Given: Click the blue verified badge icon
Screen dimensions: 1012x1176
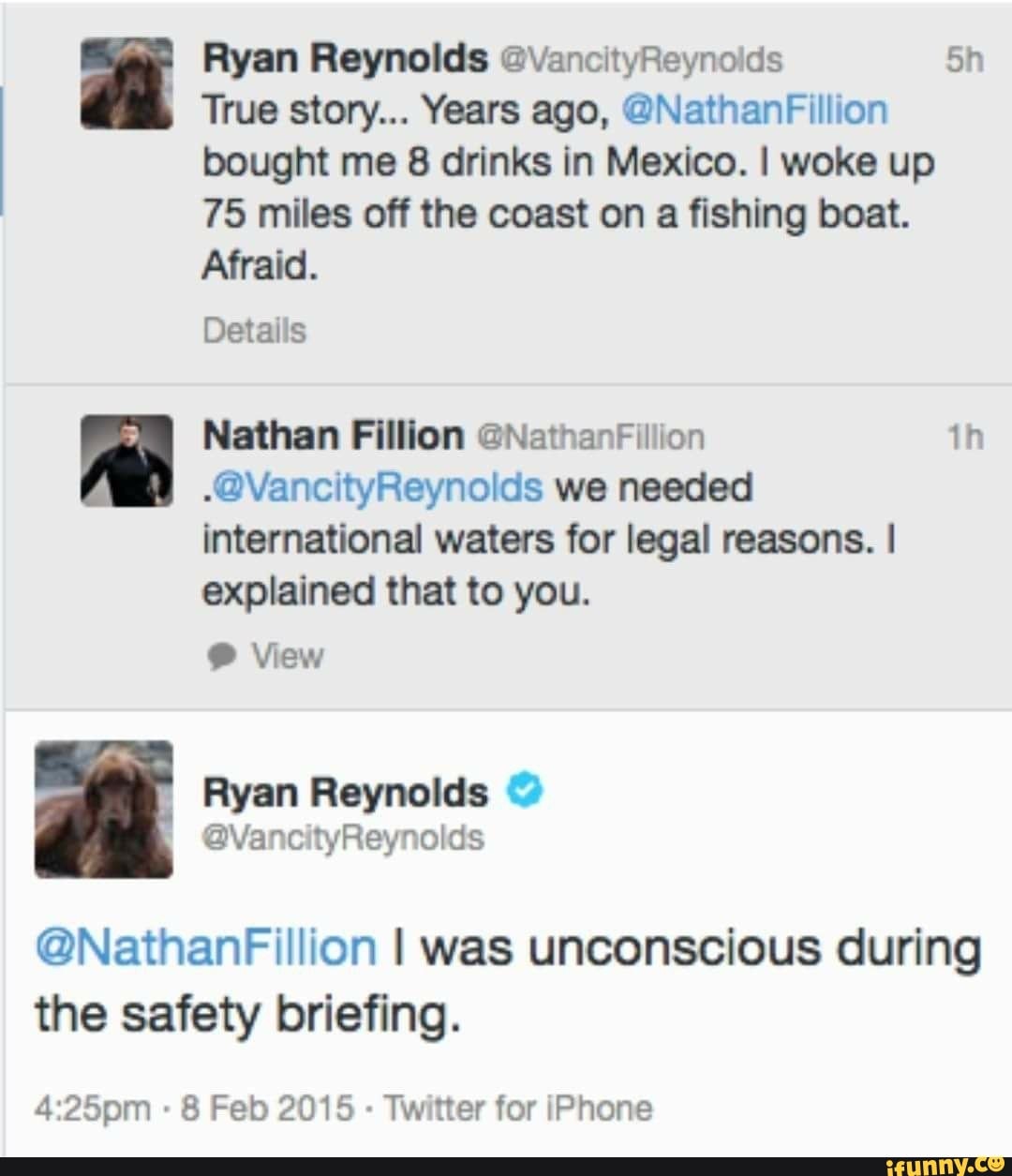Looking at the screenshot, I should 526,792.
